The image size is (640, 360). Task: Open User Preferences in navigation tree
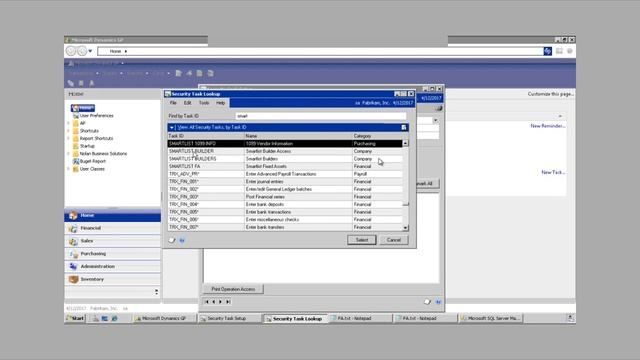pyautogui.click(x=96, y=116)
